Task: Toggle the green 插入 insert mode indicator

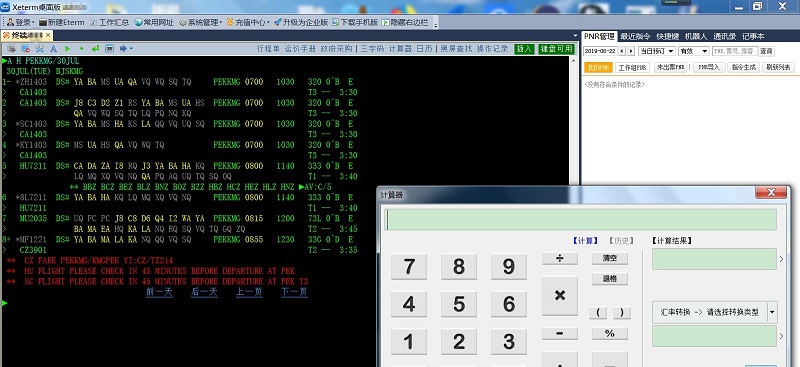Action: (x=524, y=49)
